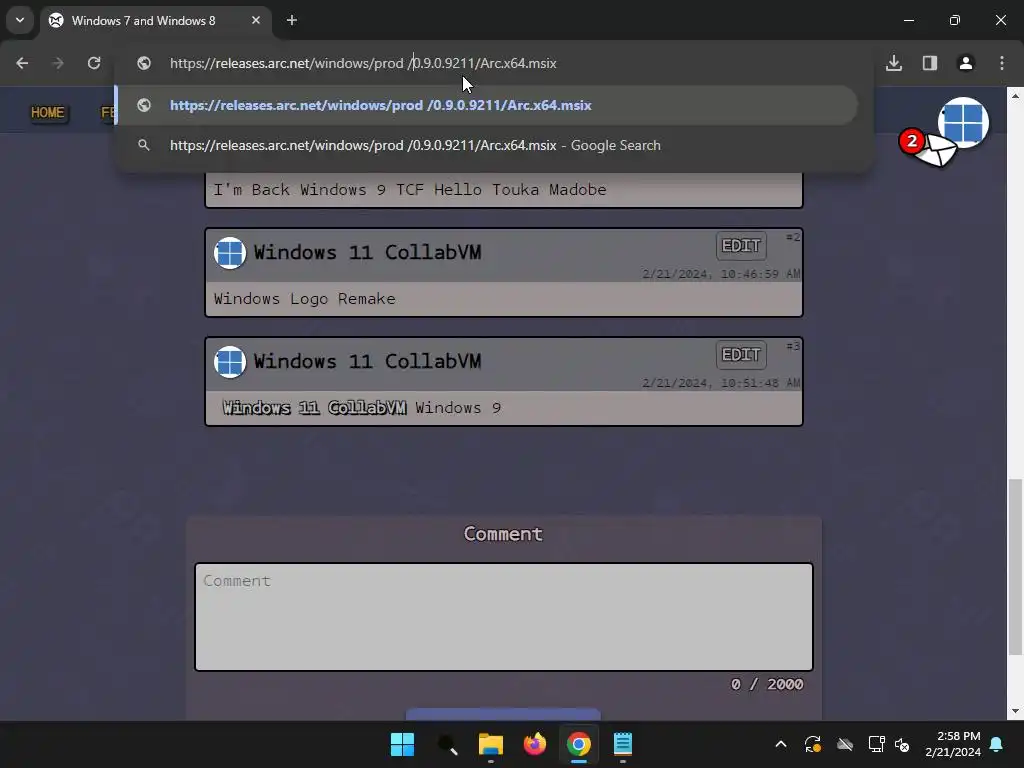
Task: Open Notepad from the taskbar
Action: 622,744
